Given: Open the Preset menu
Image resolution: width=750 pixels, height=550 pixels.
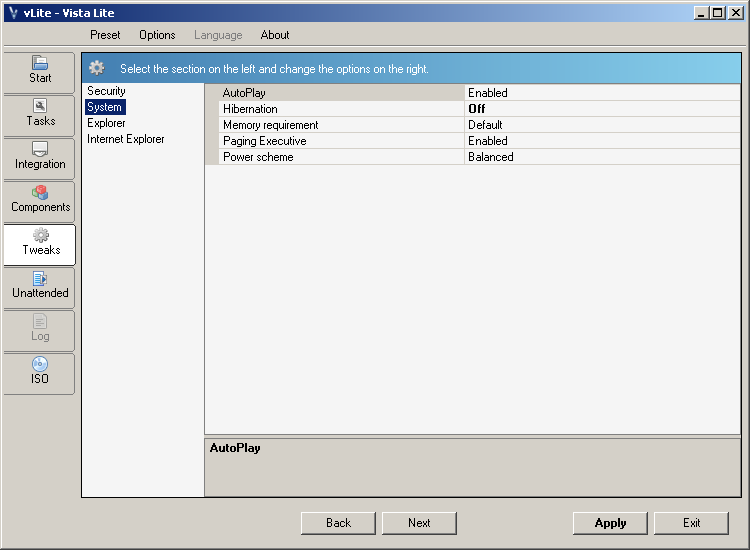Looking at the screenshot, I should point(105,35).
